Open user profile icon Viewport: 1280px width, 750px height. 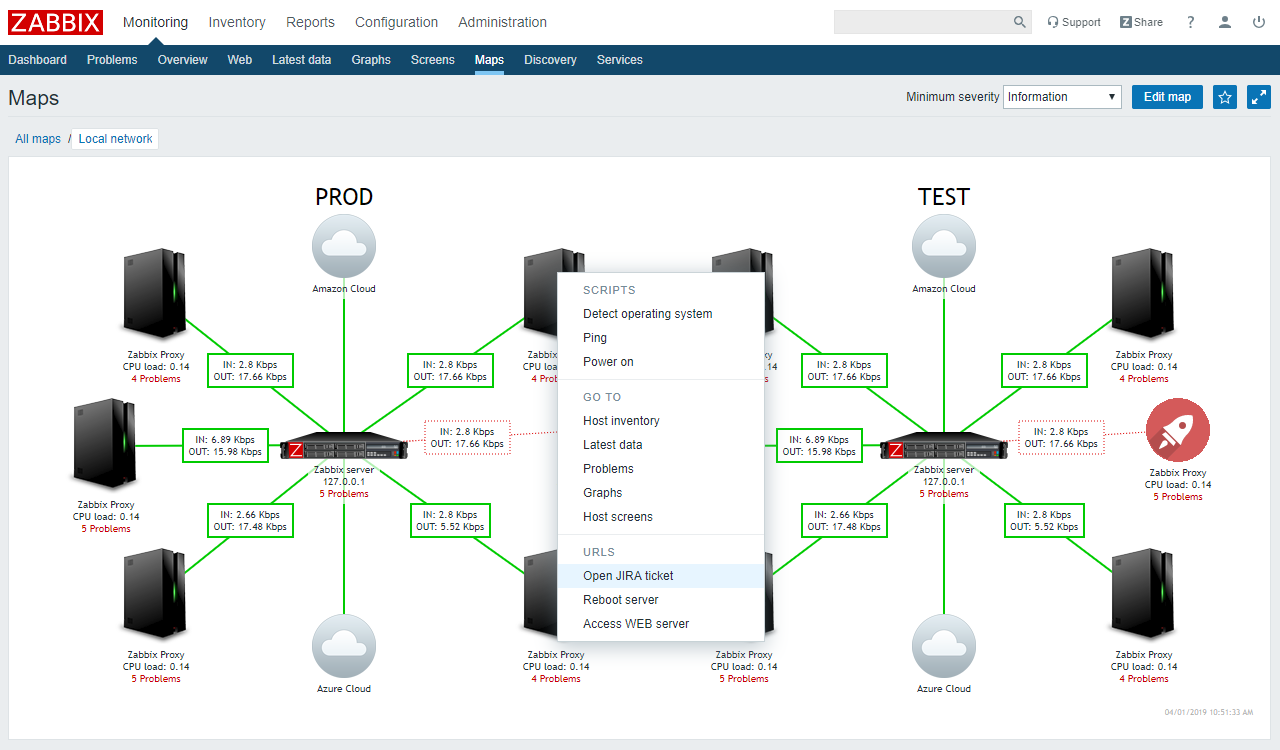[x=1225, y=22]
